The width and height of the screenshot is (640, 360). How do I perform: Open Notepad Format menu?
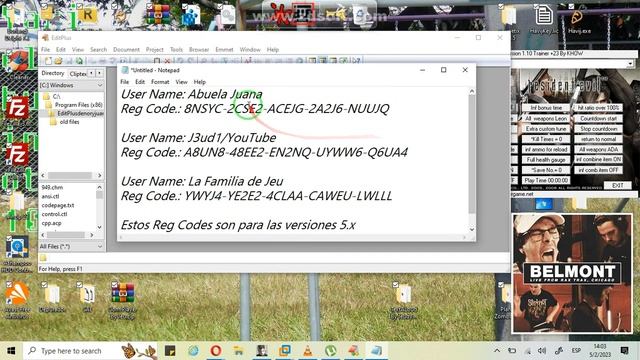coord(160,82)
